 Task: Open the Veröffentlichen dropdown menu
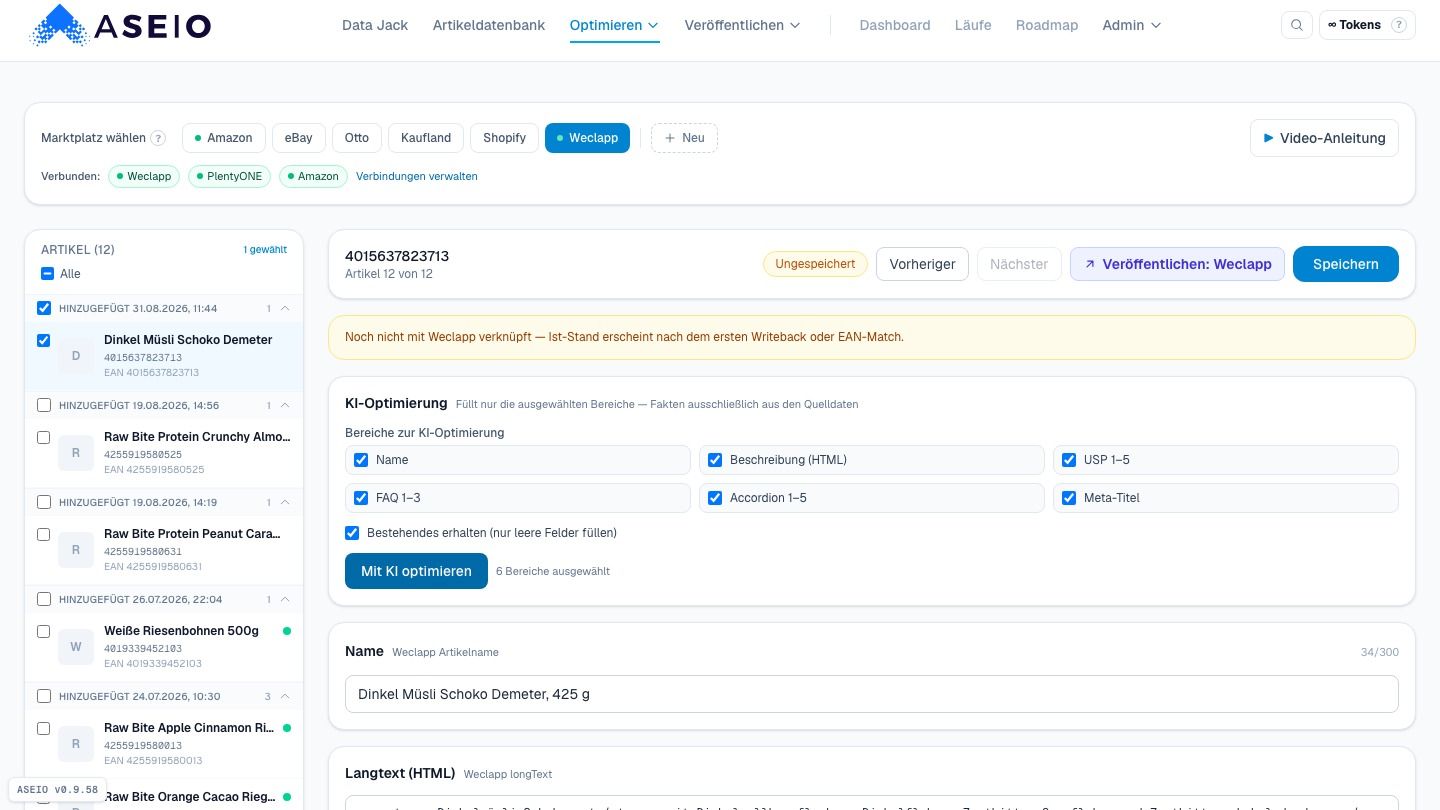pos(742,25)
